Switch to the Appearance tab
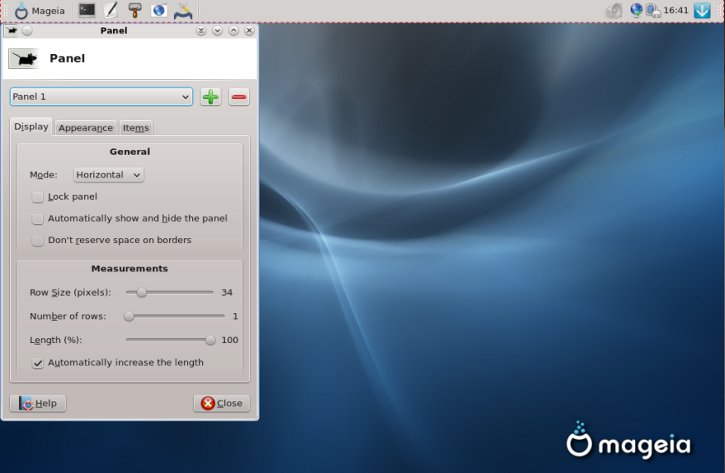This screenshot has width=725, height=473. (x=86, y=128)
